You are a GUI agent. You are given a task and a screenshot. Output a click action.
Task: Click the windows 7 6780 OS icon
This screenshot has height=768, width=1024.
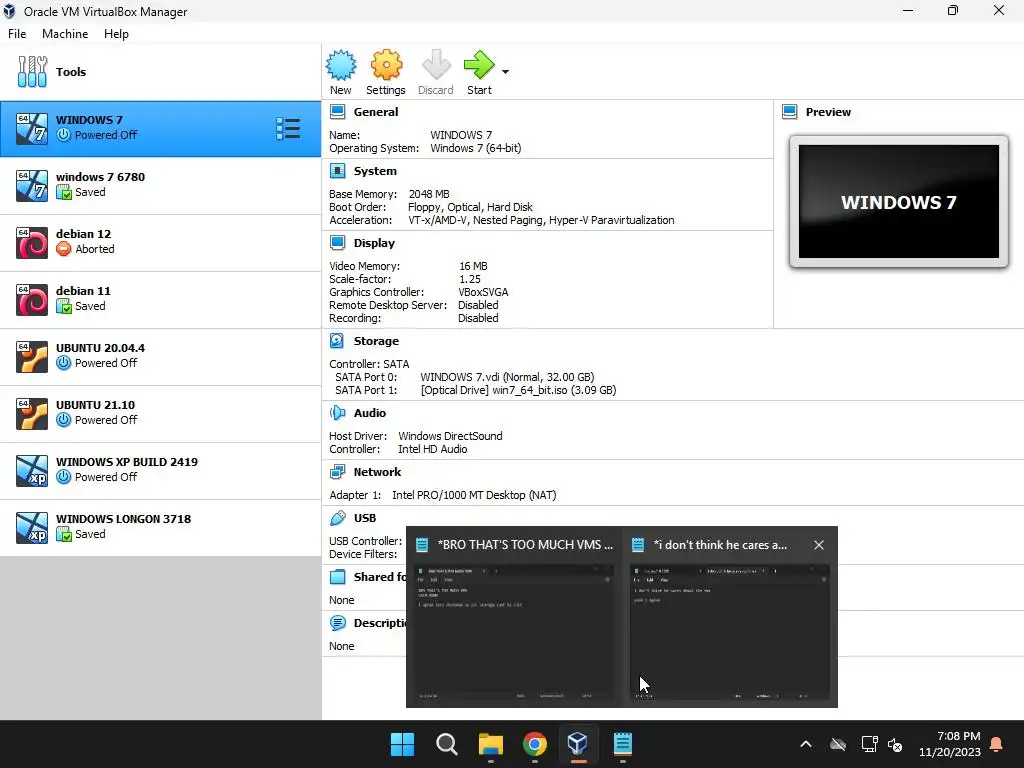tap(32, 186)
